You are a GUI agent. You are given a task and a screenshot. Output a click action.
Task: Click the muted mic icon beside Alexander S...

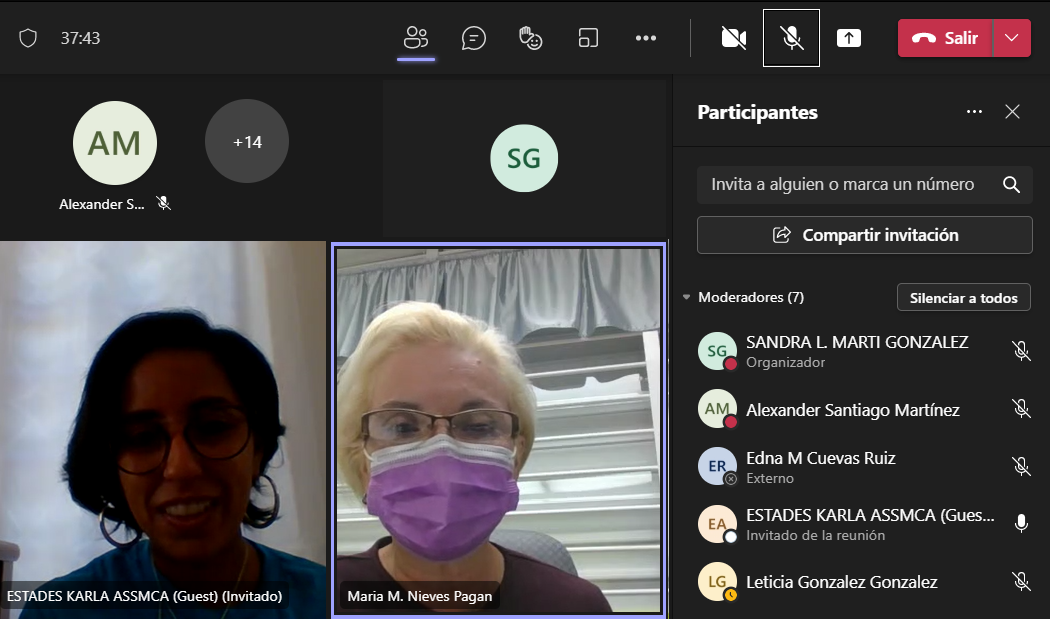click(163, 203)
